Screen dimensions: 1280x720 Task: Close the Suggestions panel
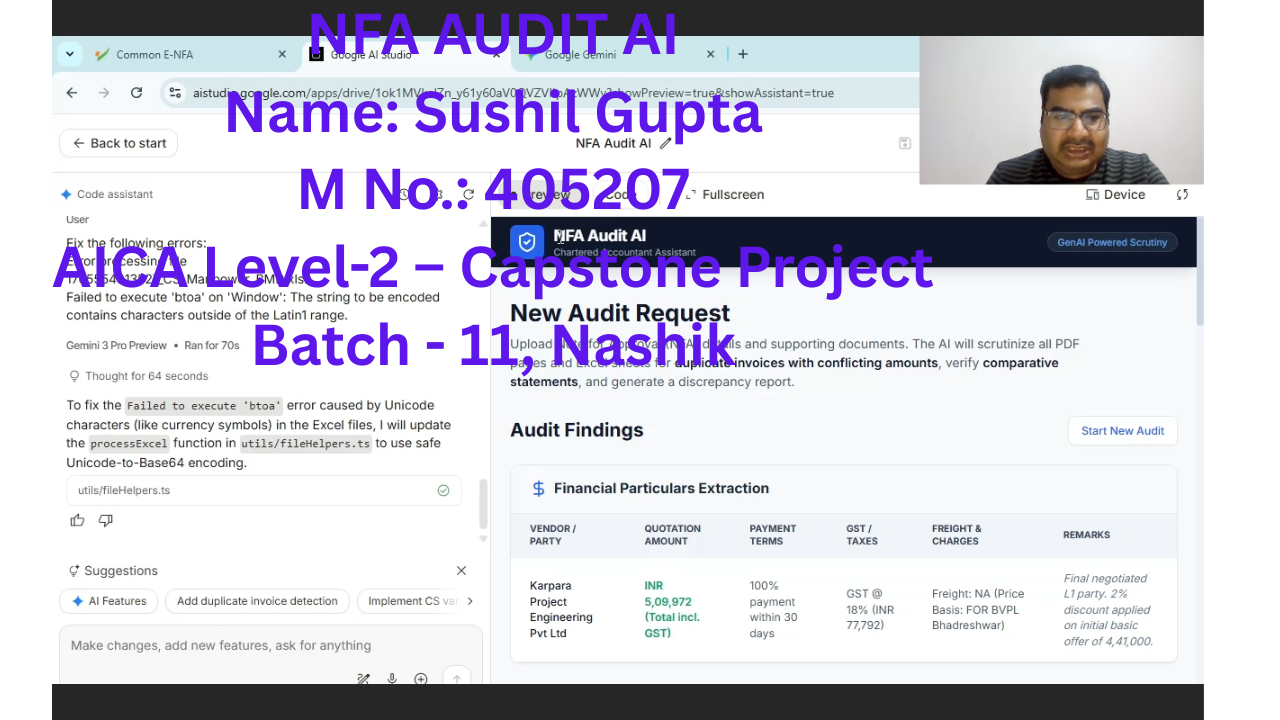[x=461, y=571]
